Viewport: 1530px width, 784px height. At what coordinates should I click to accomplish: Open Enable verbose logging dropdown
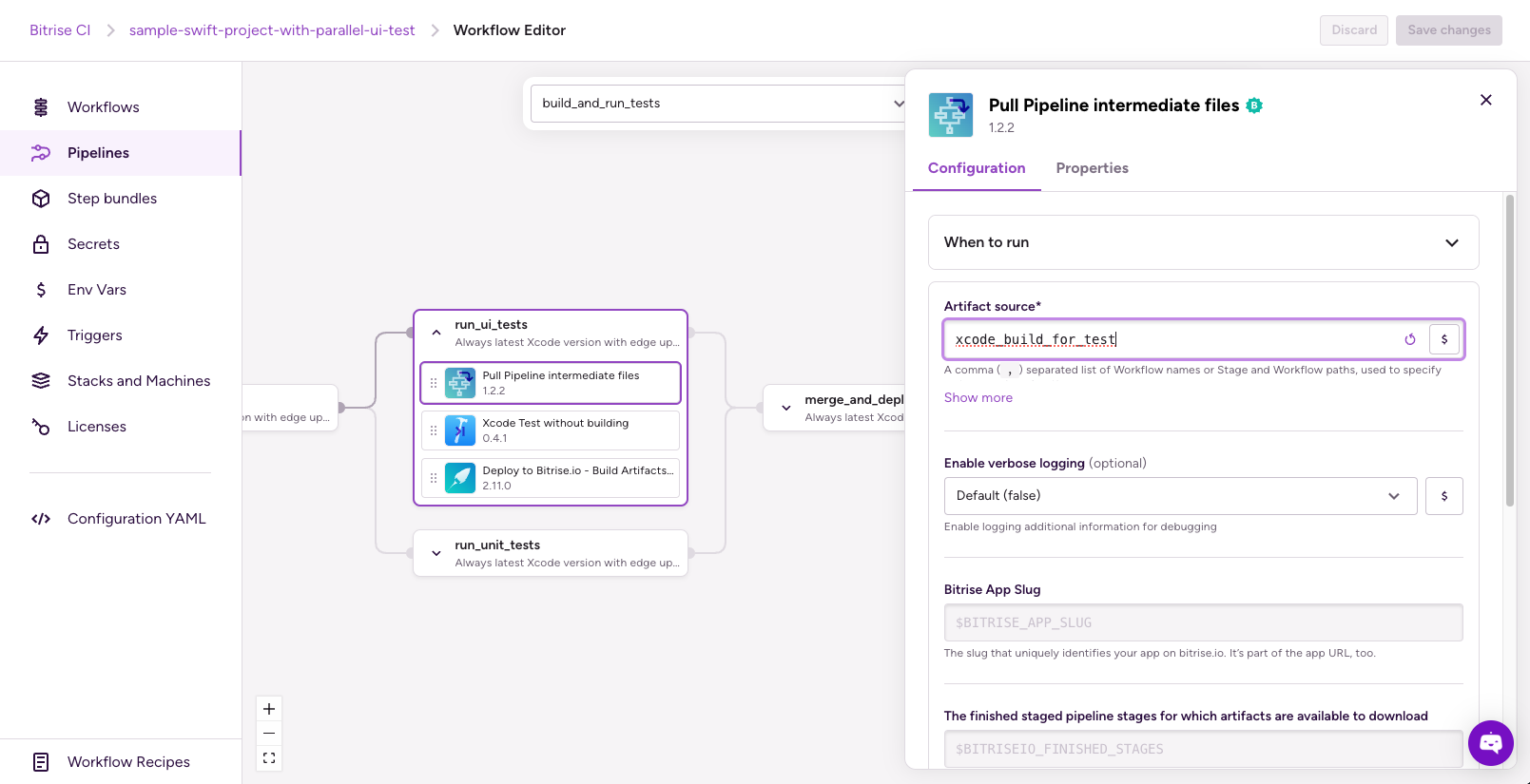(1181, 496)
